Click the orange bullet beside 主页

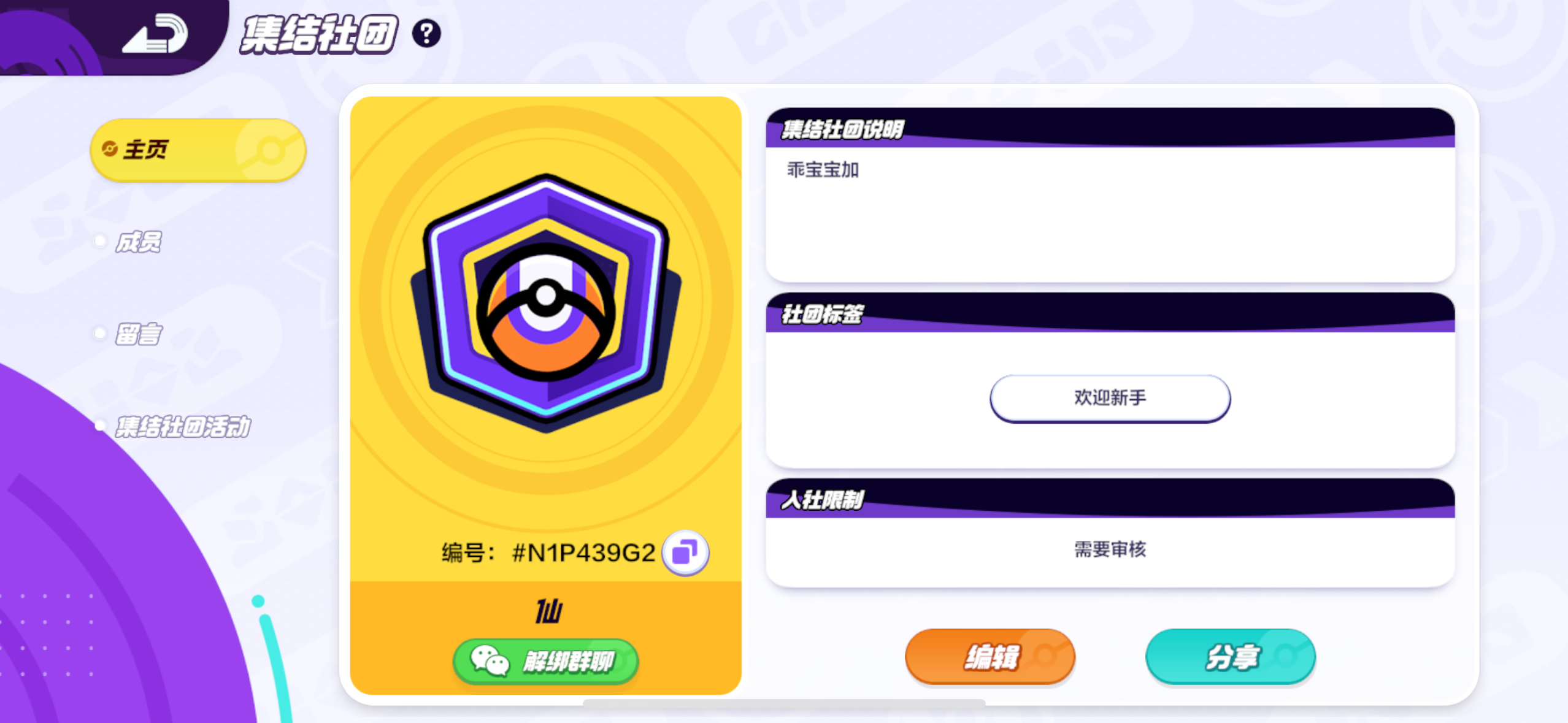click(109, 149)
